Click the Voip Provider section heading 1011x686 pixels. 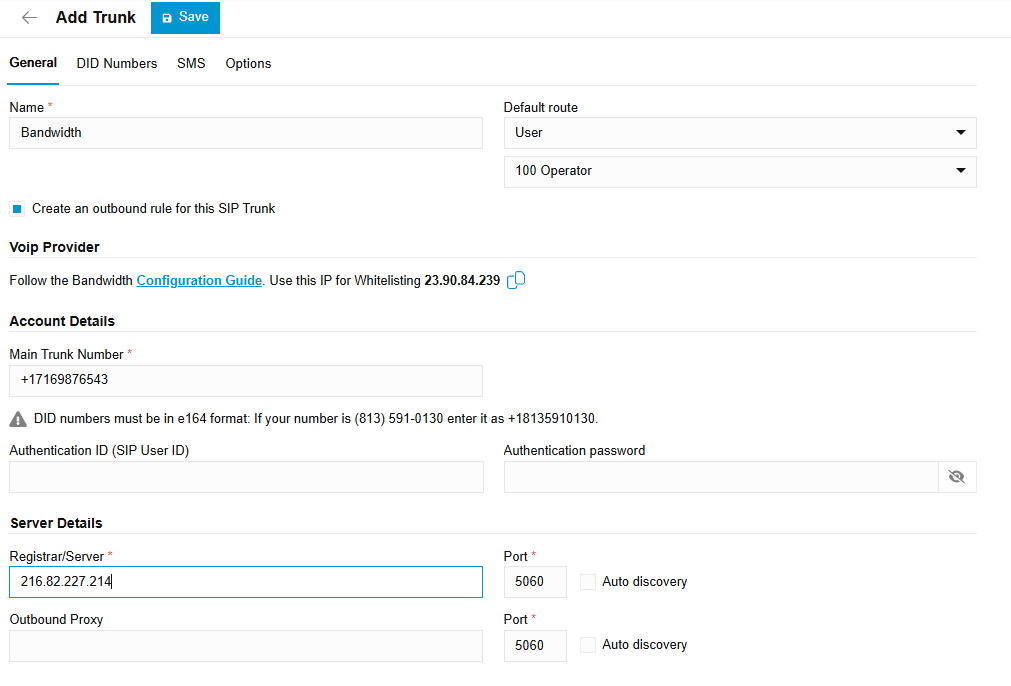click(54, 247)
